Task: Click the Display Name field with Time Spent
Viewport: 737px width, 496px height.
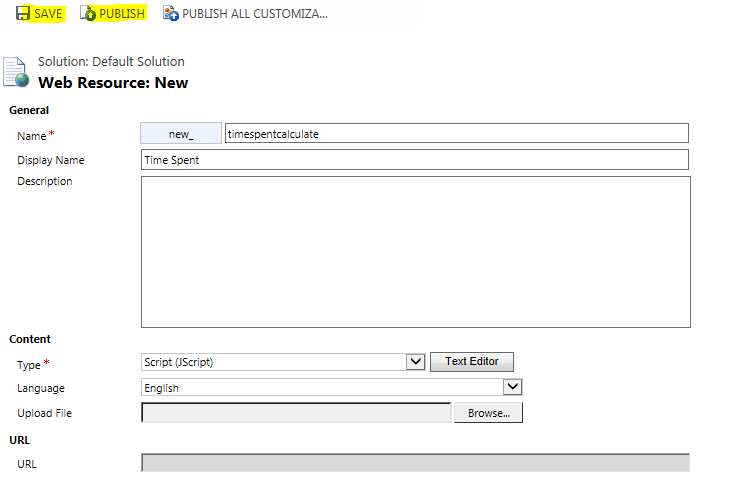Action: (415, 160)
